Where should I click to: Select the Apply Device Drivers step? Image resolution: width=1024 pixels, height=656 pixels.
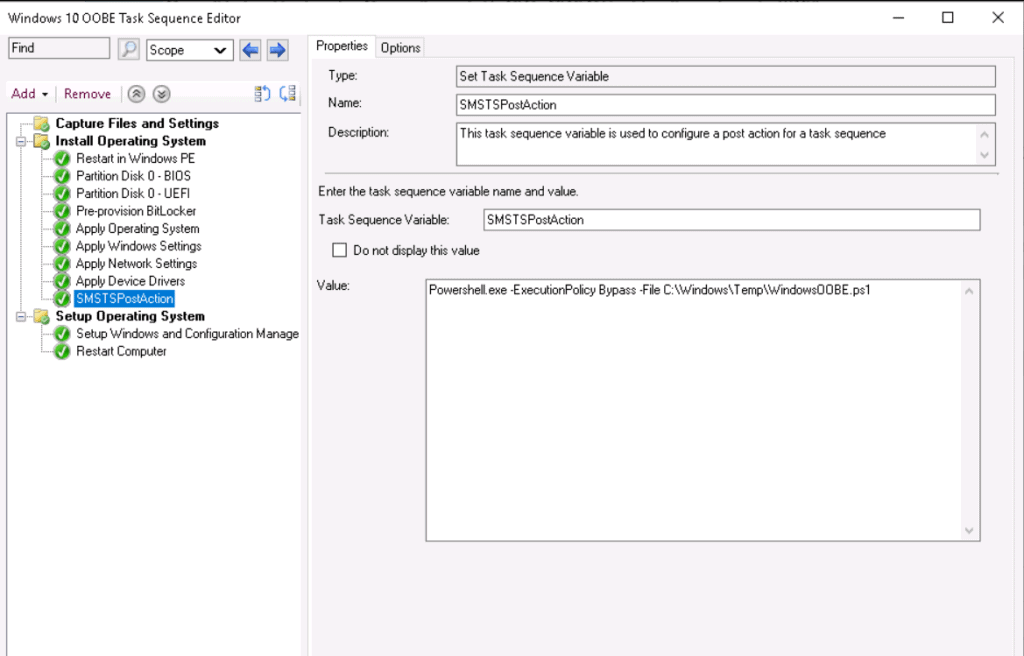pyautogui.click(x=130, y=282)
